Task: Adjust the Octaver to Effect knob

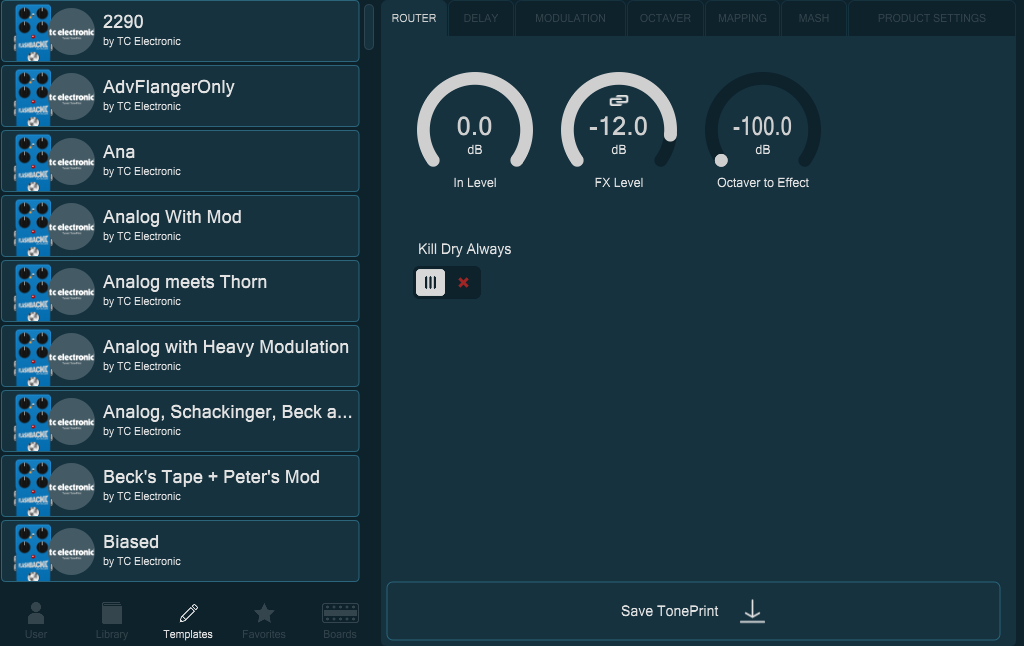Action: coord(763,120)
